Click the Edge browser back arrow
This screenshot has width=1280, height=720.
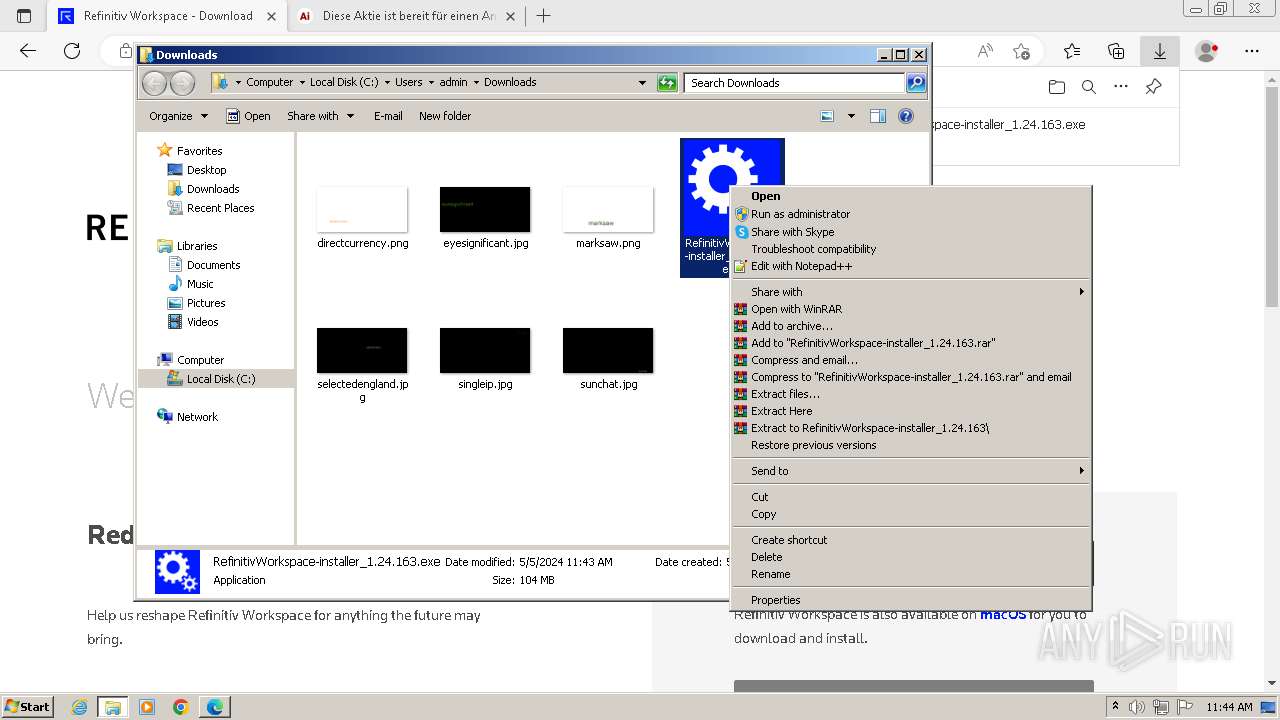[x=28, y=51]
